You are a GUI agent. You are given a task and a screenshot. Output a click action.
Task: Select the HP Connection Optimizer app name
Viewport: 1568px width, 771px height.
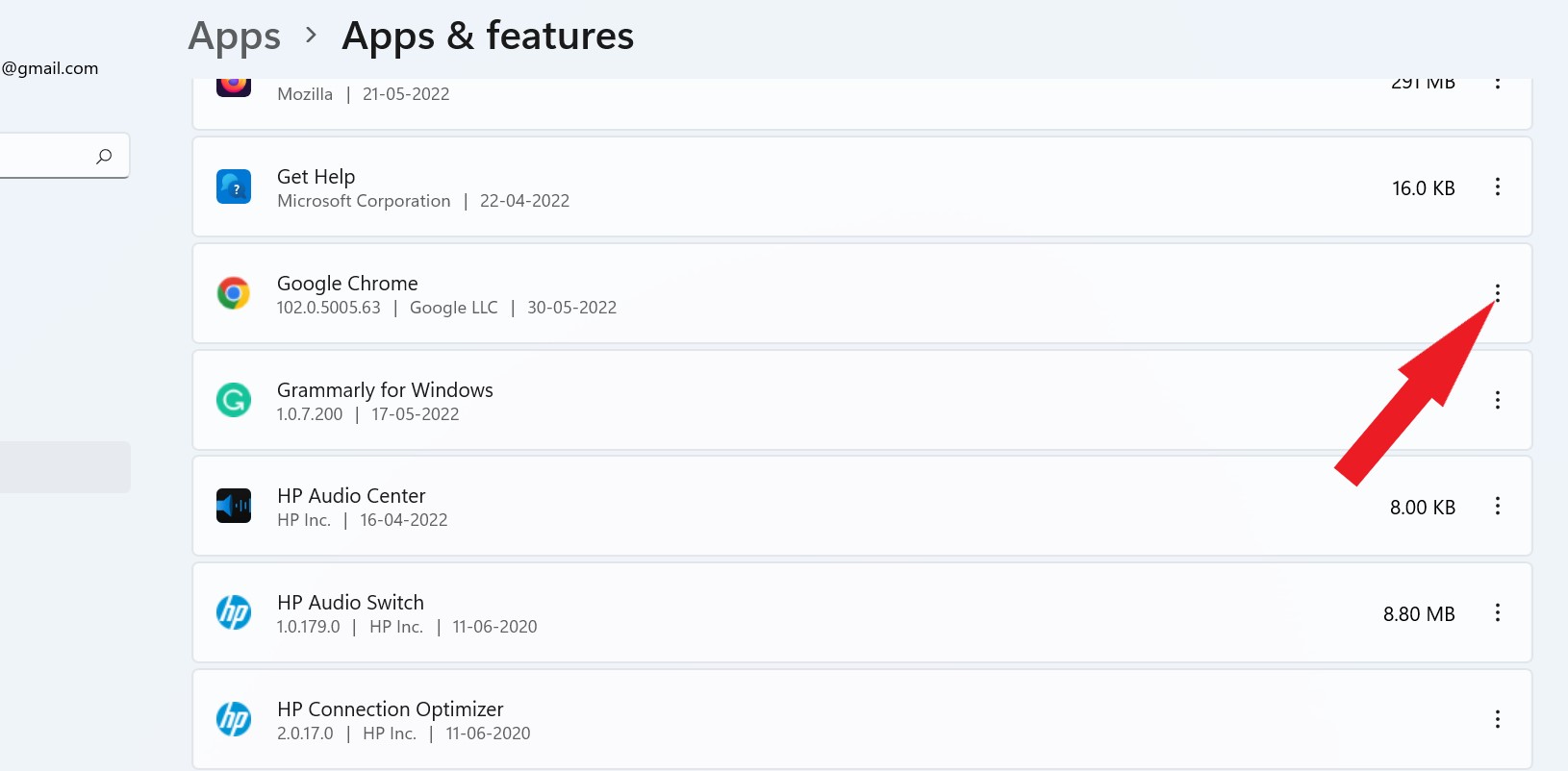[391, 709]
